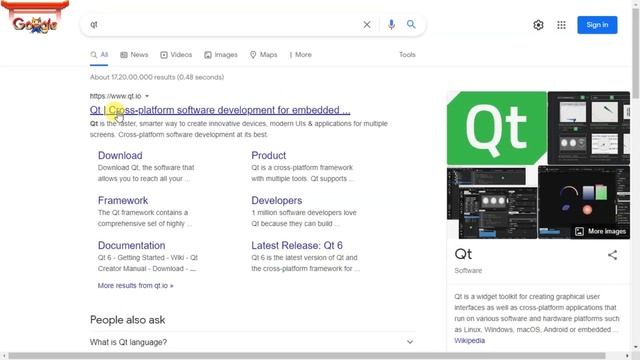Open the Product sitelink
The height and width of the screenshot is (360, 640).
269,156
